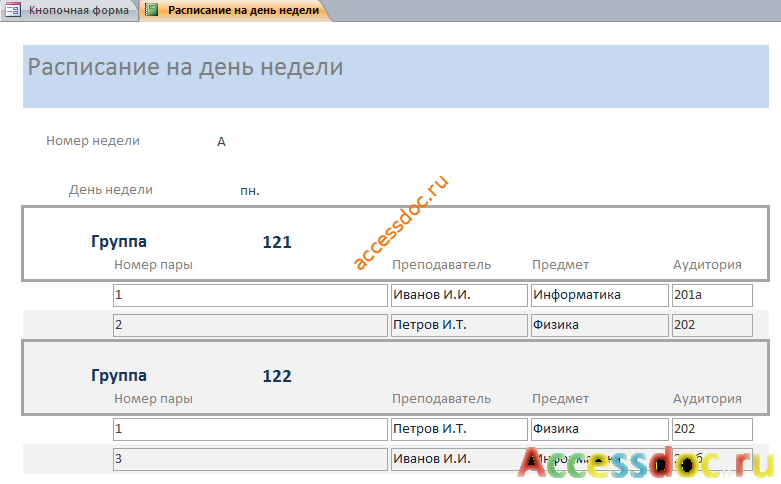
Task: Click the group number 121
Action: (277, 242)
